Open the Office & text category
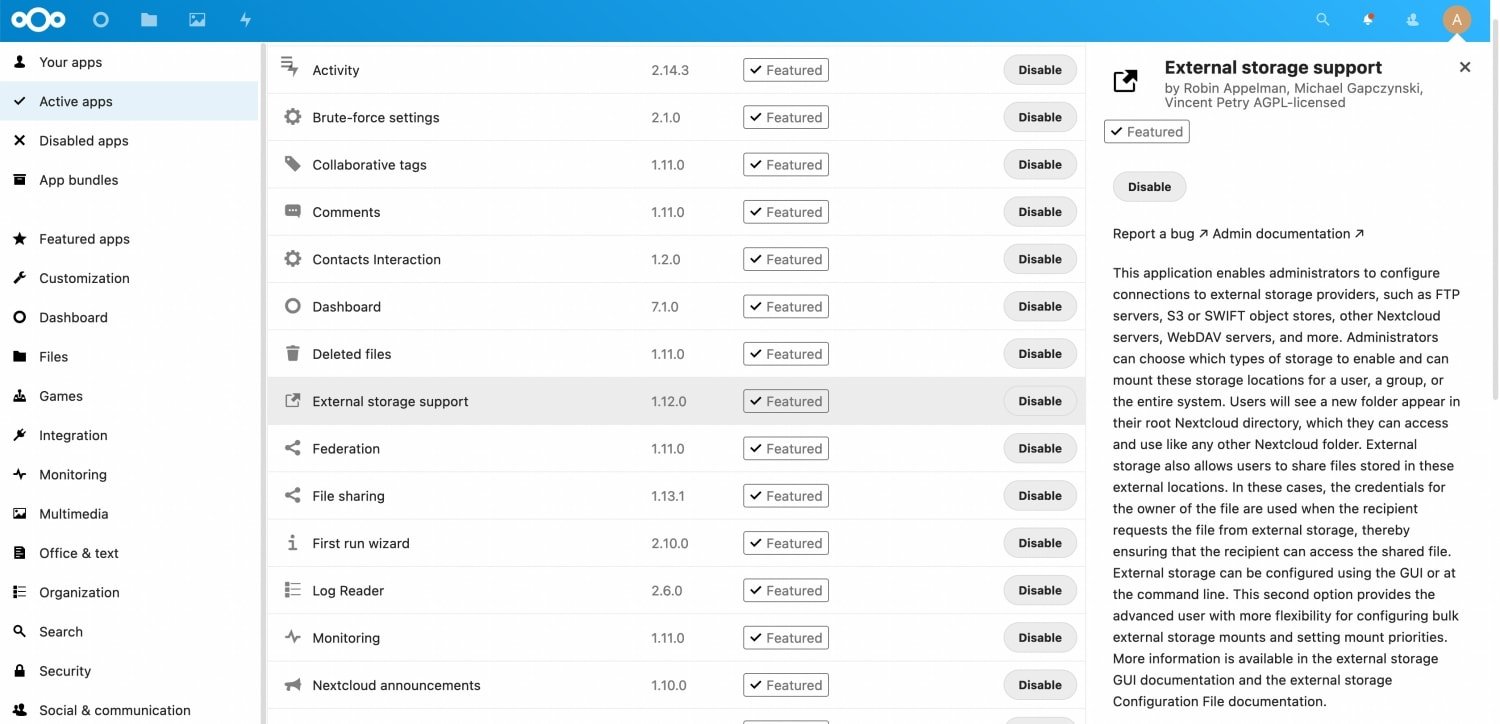 click(x=129, y=553)
